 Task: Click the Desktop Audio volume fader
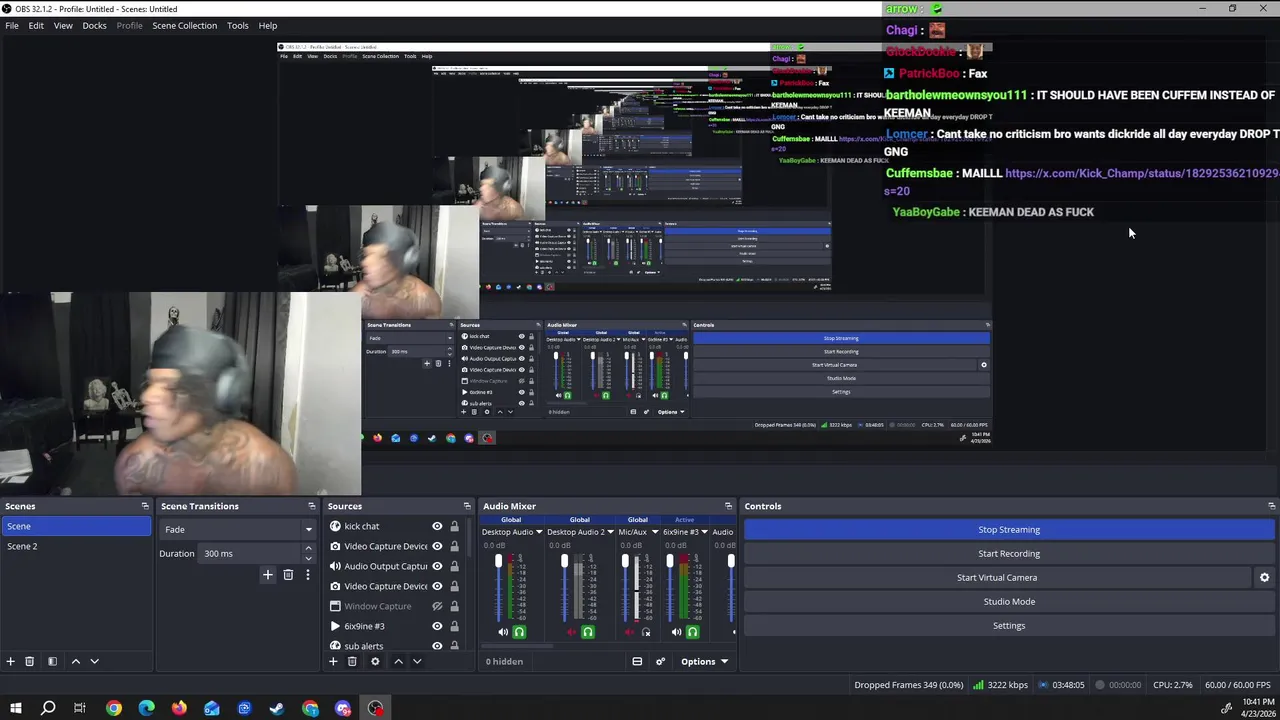tap(499, 563)
